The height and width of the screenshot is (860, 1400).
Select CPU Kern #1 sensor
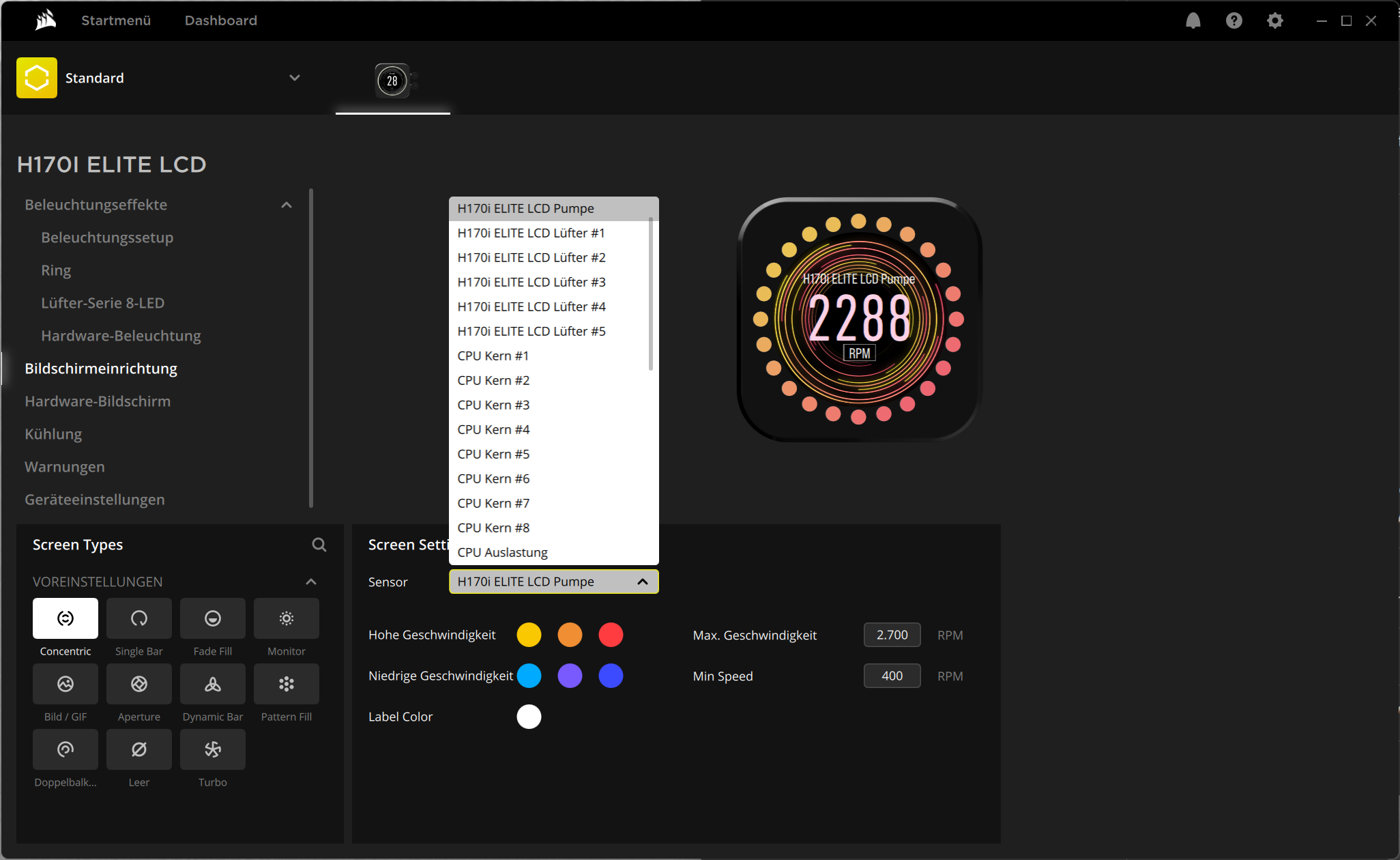coord(549,356)
